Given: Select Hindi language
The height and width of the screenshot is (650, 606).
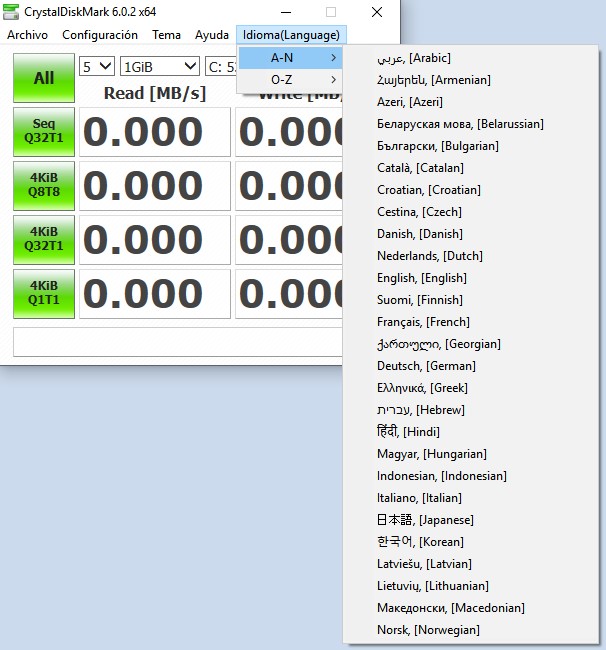Looking at the screenshot, I should click(x=471, y=432).
